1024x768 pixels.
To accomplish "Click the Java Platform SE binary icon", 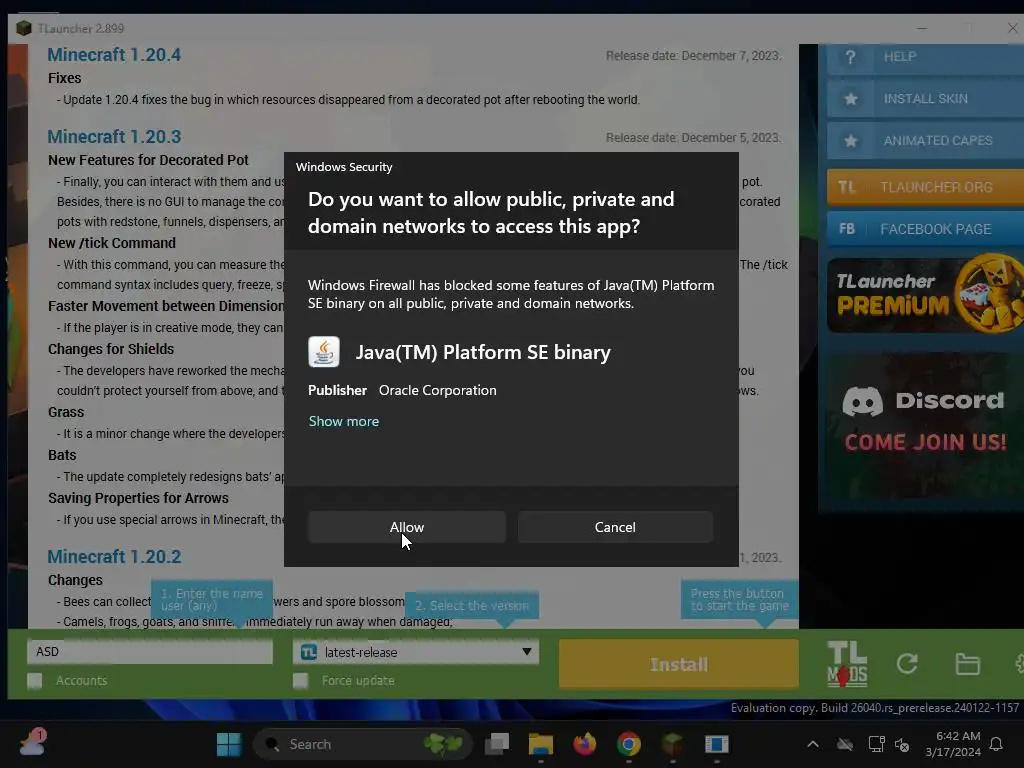I will (324, 352).
